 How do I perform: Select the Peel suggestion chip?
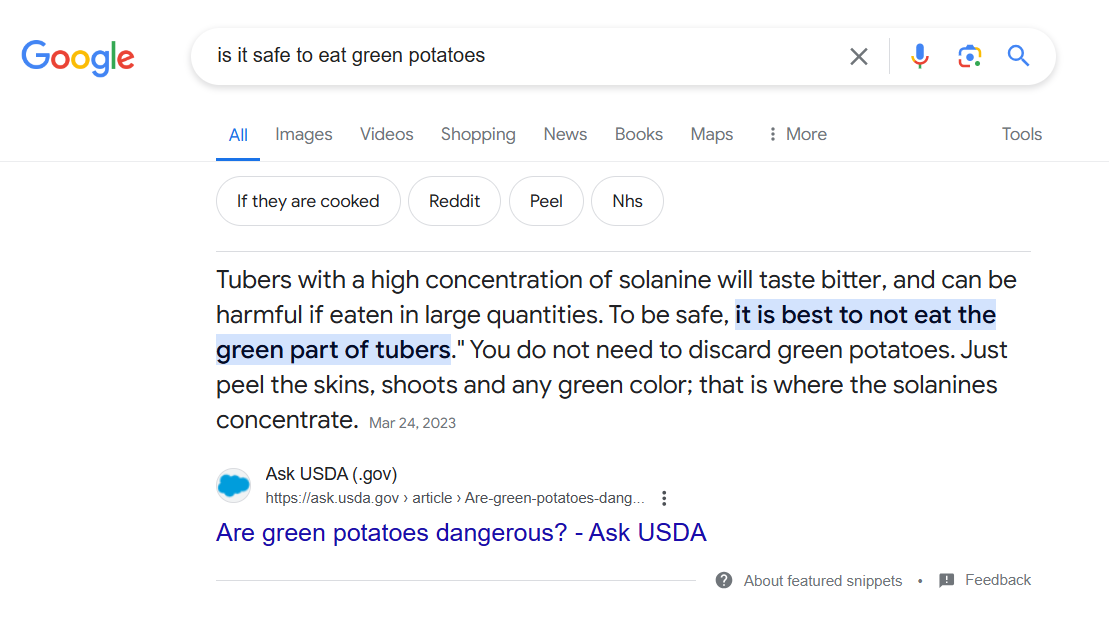(x=546, y=201)
